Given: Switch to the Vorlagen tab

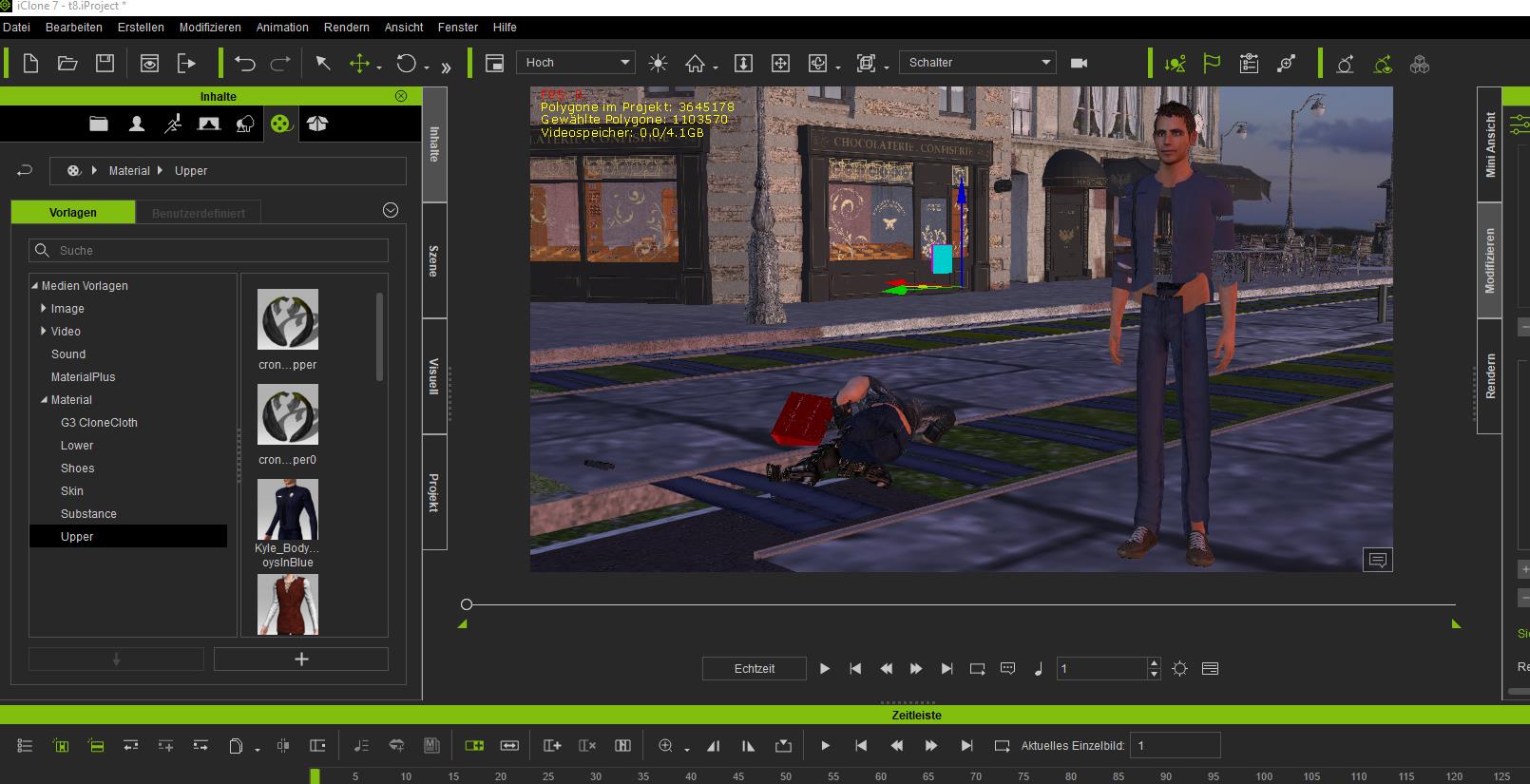Looking at the screenshot, I should coord(73,213).
